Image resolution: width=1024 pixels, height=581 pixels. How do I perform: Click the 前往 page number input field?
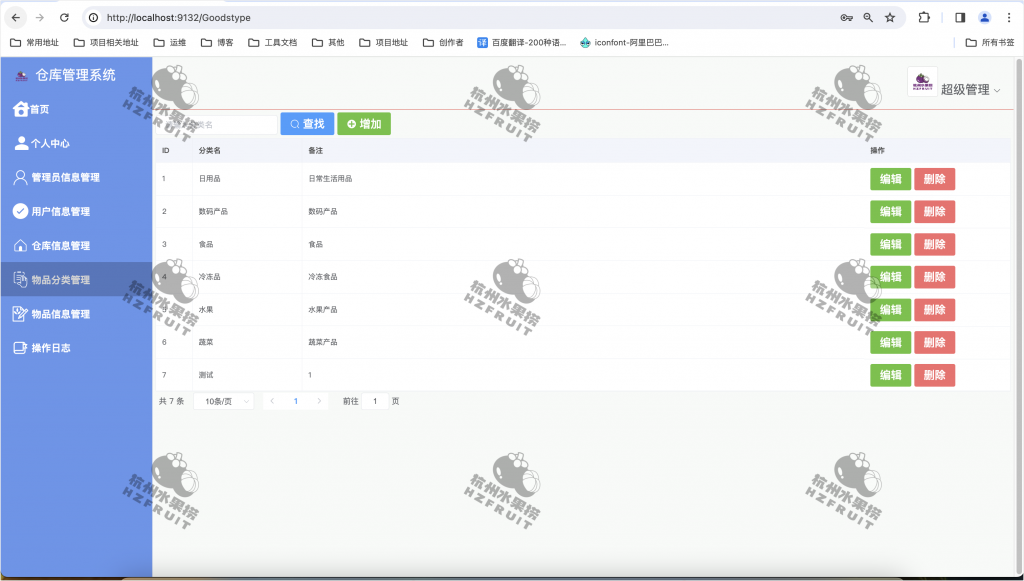375,400
